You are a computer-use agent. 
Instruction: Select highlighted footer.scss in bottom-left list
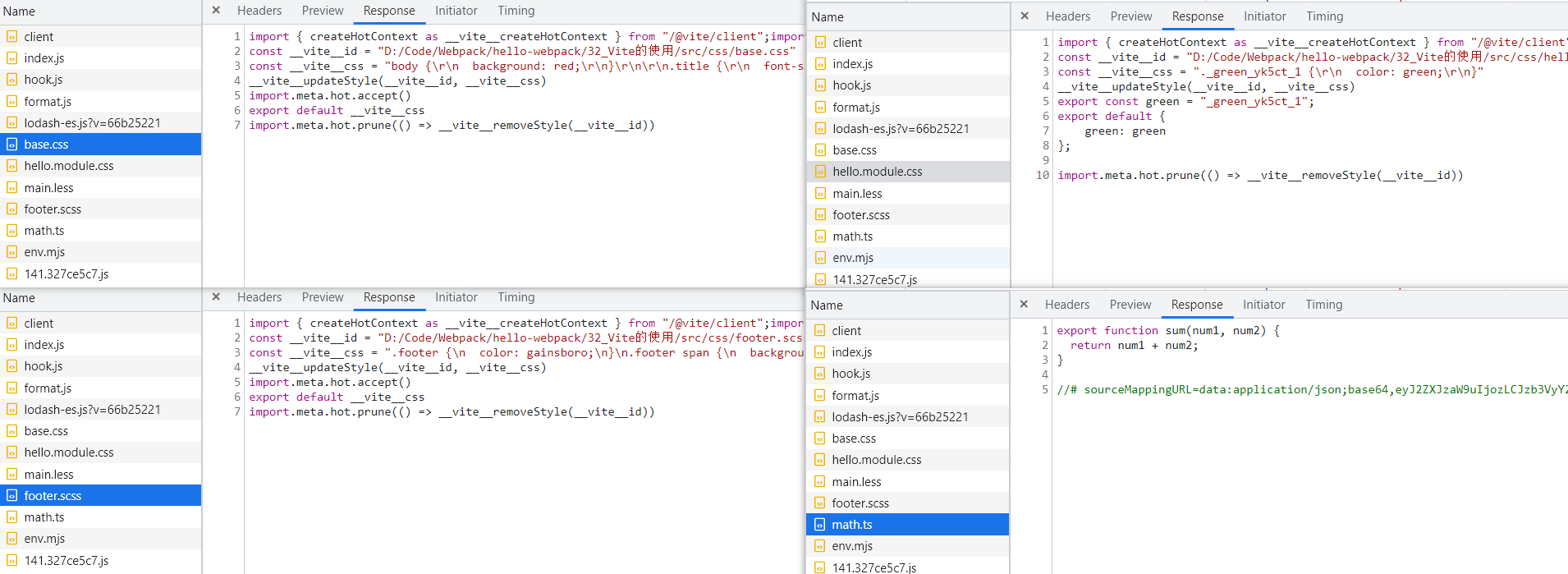click(x=100, y=496)
